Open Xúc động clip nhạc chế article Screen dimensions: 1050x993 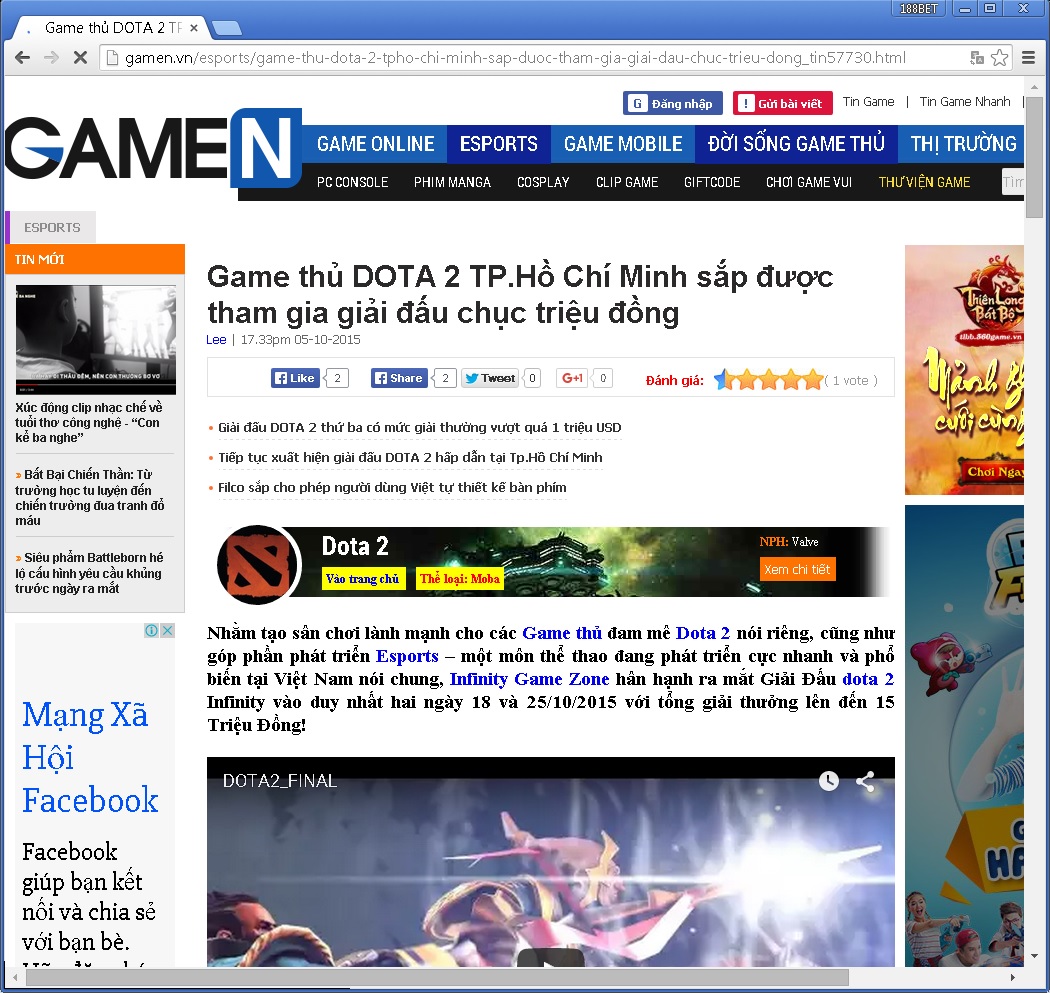pos(89,423)
